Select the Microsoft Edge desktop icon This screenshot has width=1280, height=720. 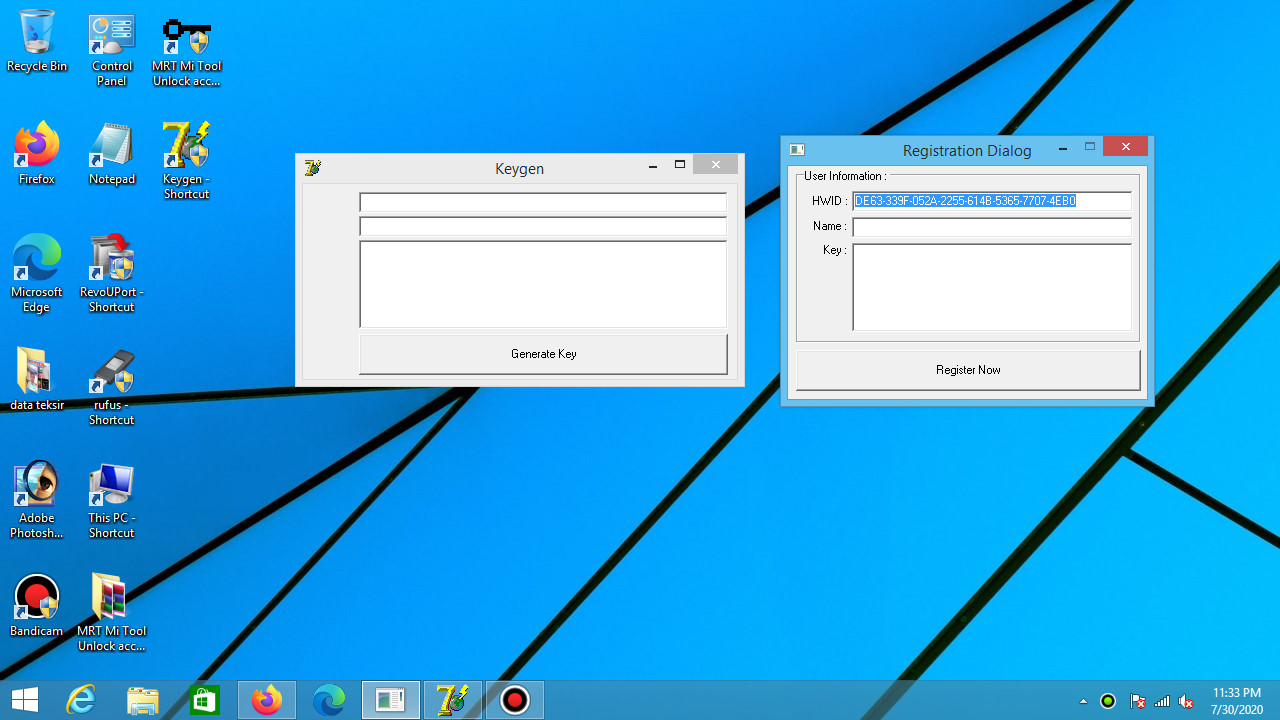tap(37, 275)
